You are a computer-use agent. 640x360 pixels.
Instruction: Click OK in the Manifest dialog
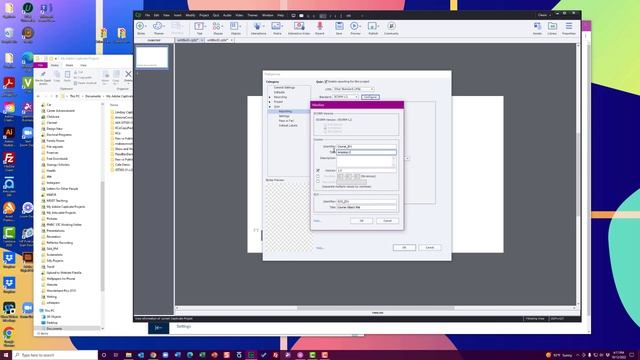361,221
